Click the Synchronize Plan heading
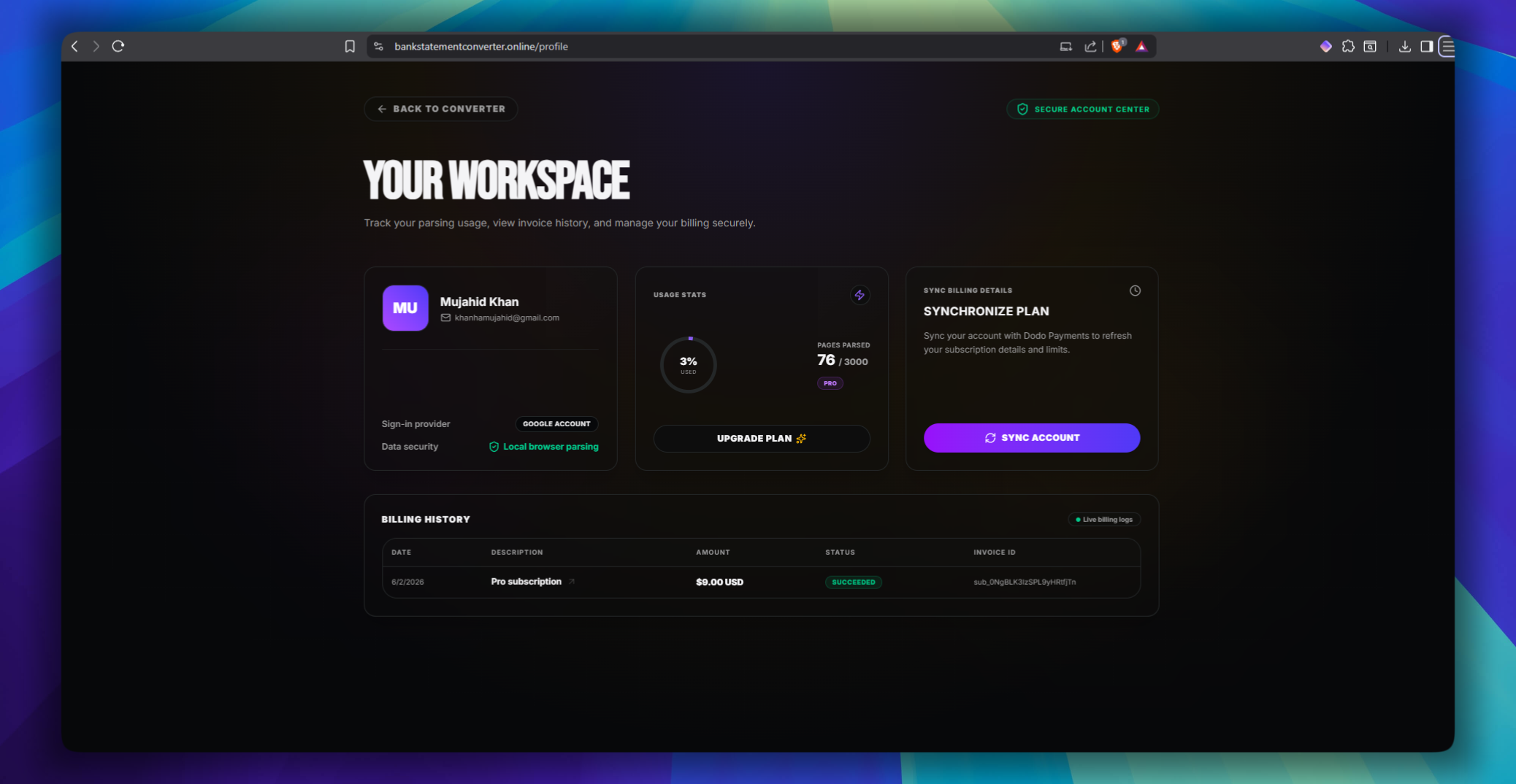Screen dimensions: 1516x784 point(986,312)
